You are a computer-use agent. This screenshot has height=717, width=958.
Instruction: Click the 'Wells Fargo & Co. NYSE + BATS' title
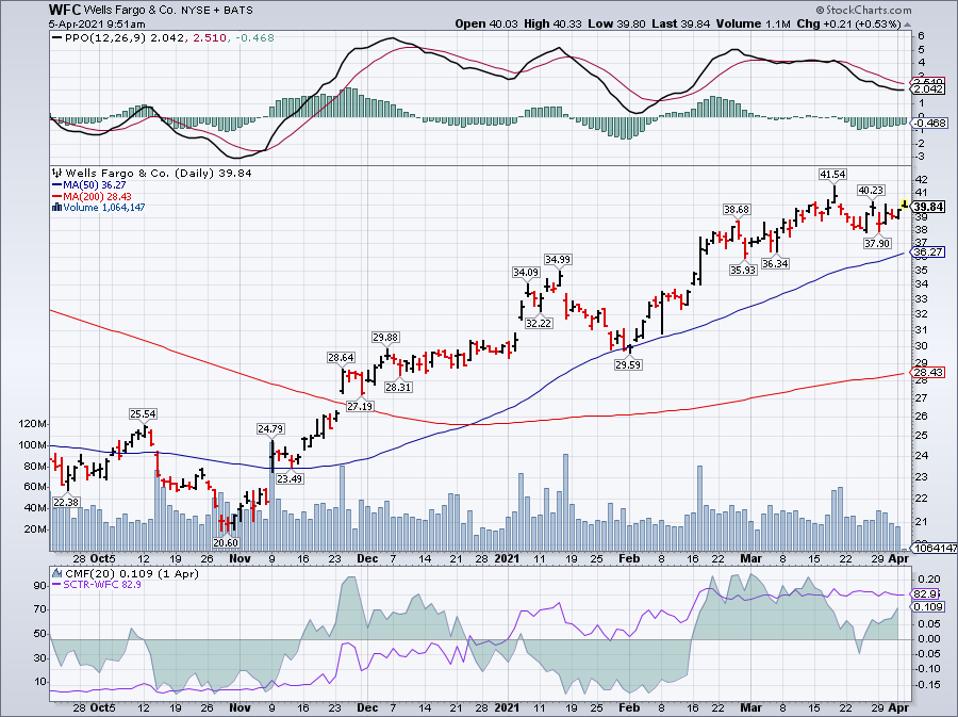tap(168, 10)
